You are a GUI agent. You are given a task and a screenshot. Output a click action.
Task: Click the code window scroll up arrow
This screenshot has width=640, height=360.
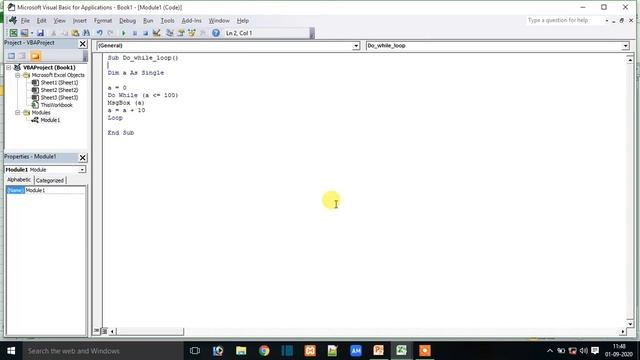[630, 60]
